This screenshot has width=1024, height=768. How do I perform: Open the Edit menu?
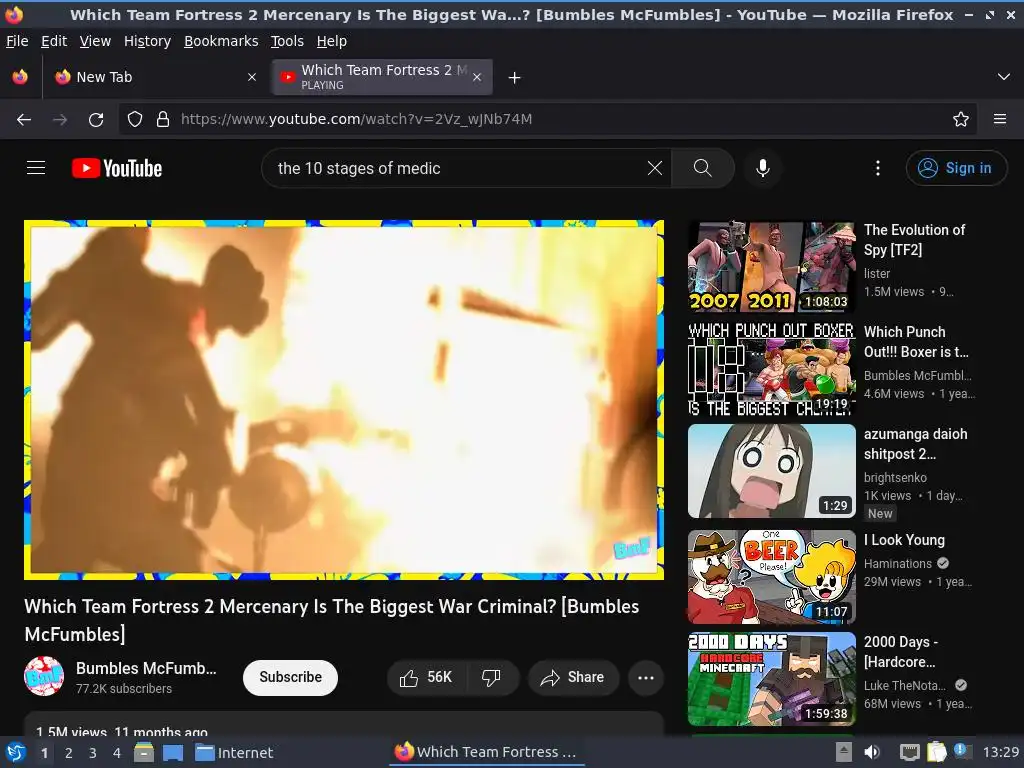54,41
